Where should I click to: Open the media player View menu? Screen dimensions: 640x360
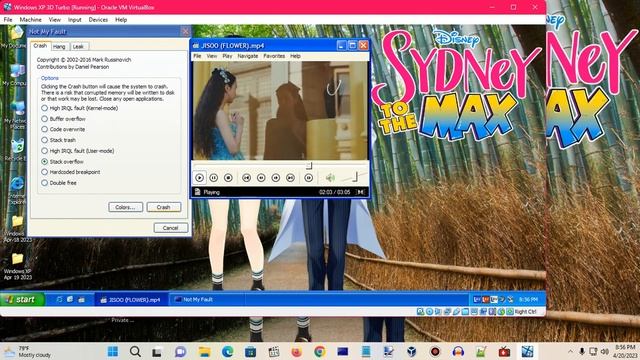pos(211,56)
